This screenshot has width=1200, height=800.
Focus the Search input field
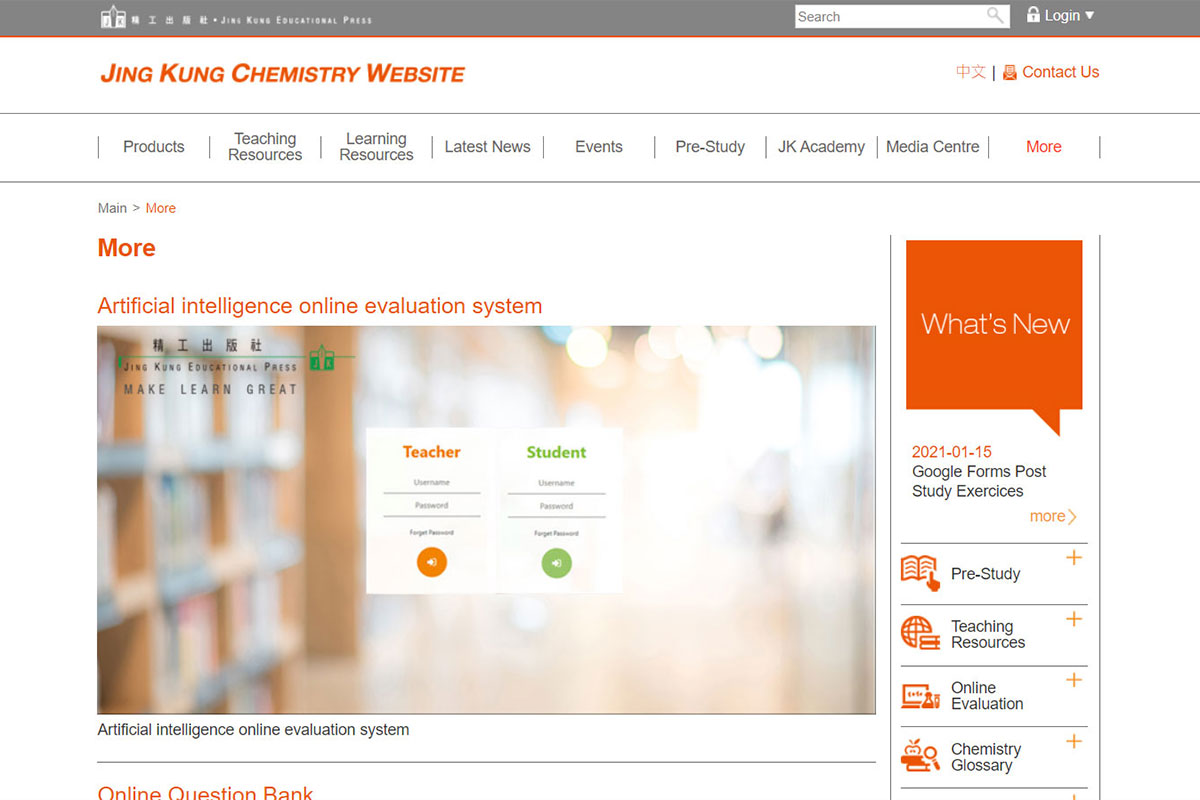(890, 16)
